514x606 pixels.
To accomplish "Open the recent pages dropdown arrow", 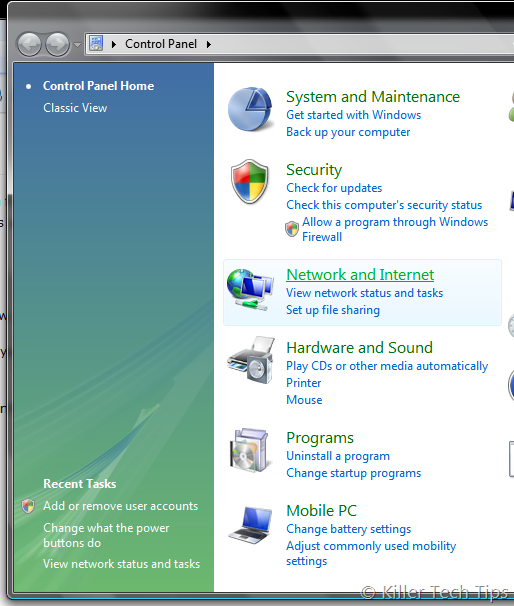I will tap(77, 45).
